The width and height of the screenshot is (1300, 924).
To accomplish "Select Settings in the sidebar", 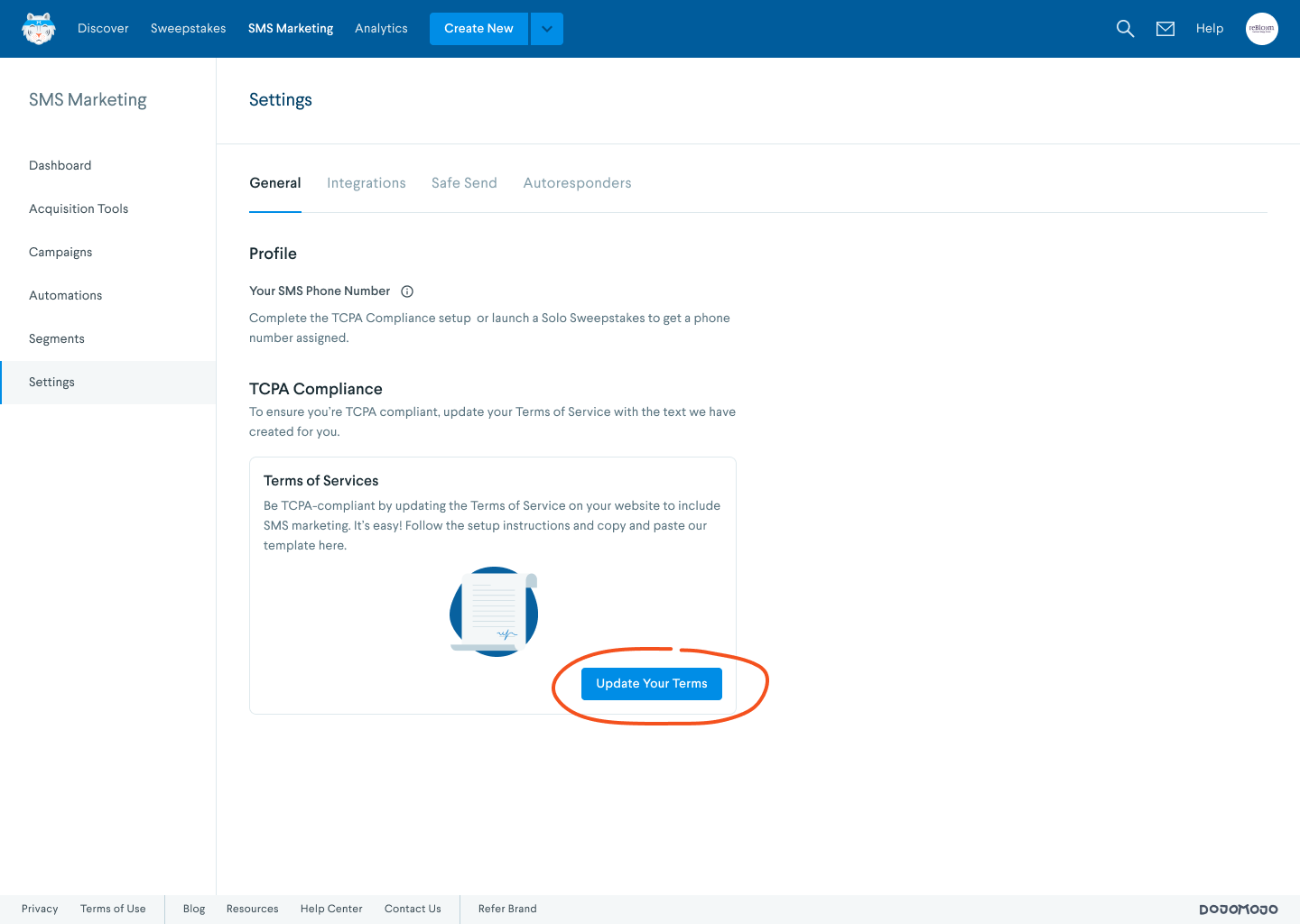I will tap(108, 382).
